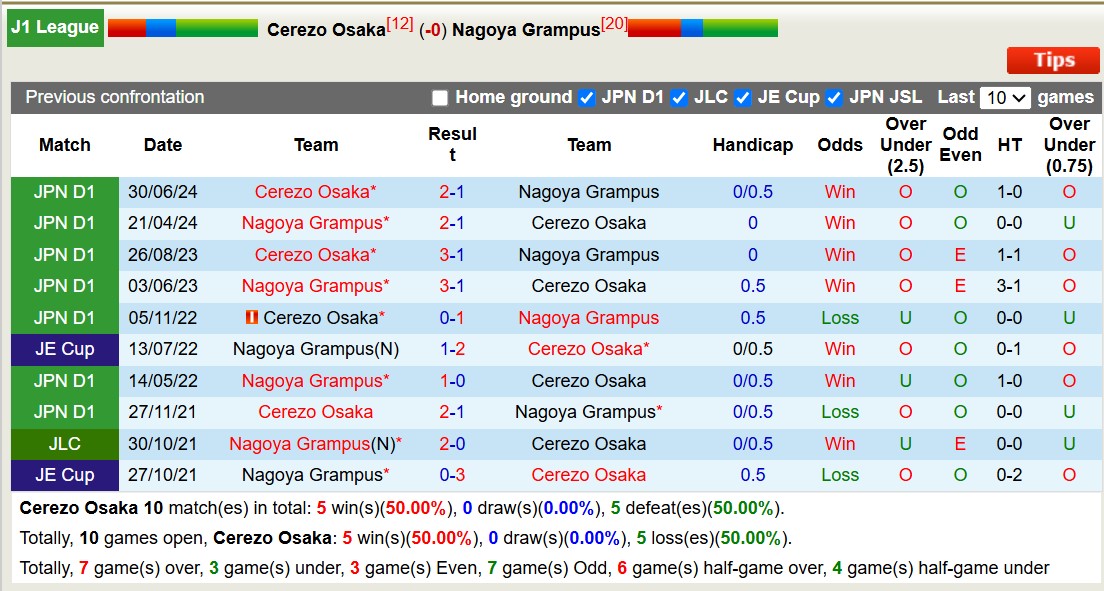This screenshot has width=1104, height=591.
Task: Click the J1 League badge
Action: pyautogui.click(x=55, y=27)
